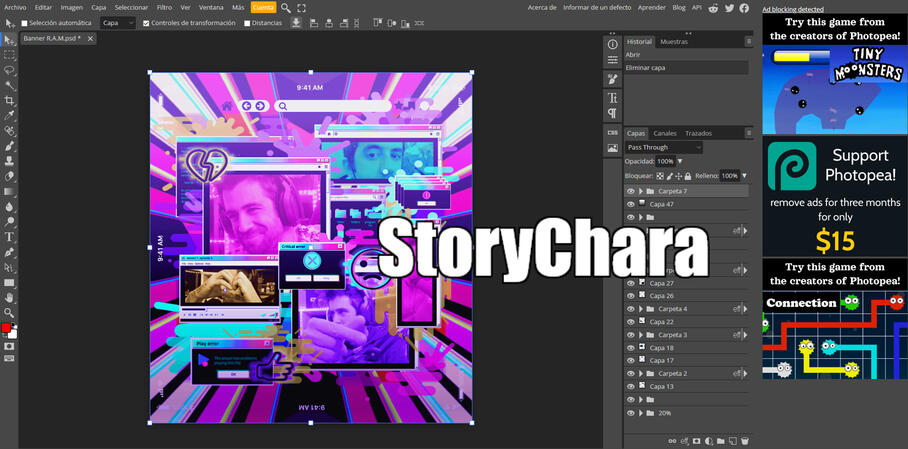This screenshot has width=908, height=449.
Task: Delete layer using the trash icon
Action: 745,441
